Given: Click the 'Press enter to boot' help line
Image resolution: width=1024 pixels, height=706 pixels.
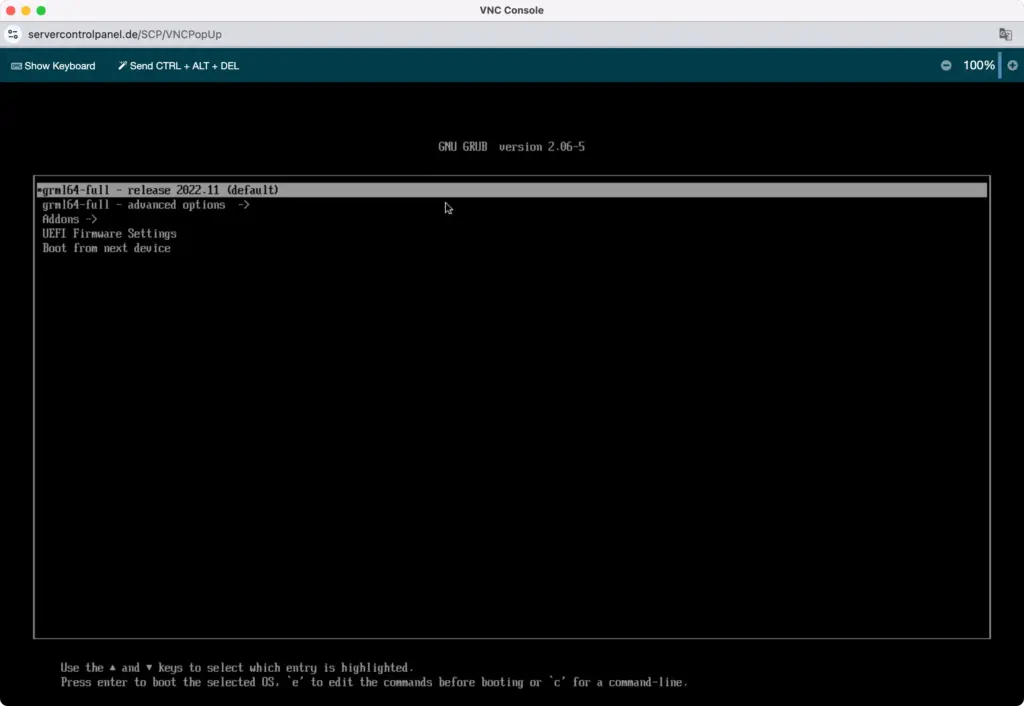Looking at the screenshot, I should click(x=374, y=682).
